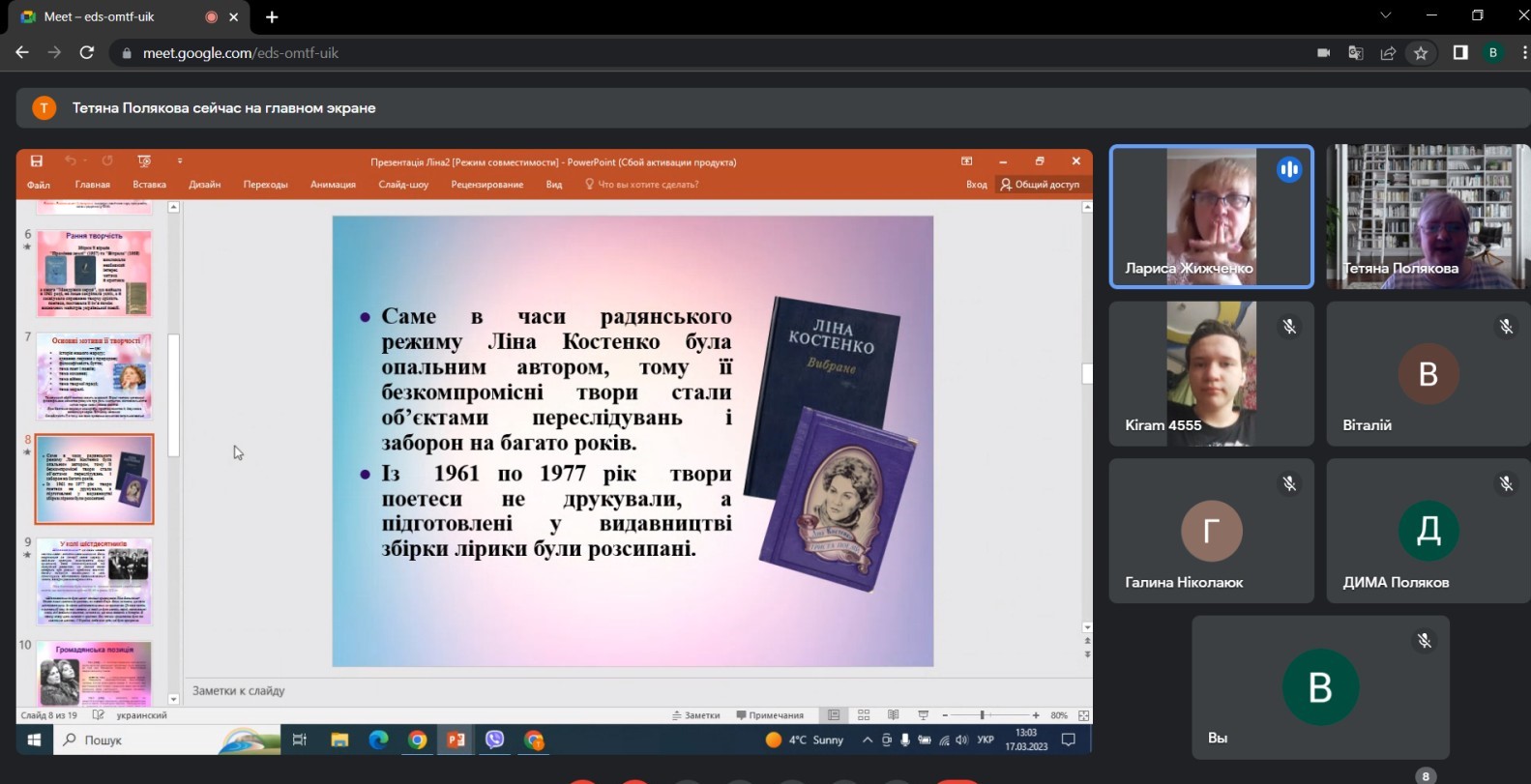Click the share this page icon in Chrome
This screenshot has height=784, width=1531.
(x=1388, y=53)
